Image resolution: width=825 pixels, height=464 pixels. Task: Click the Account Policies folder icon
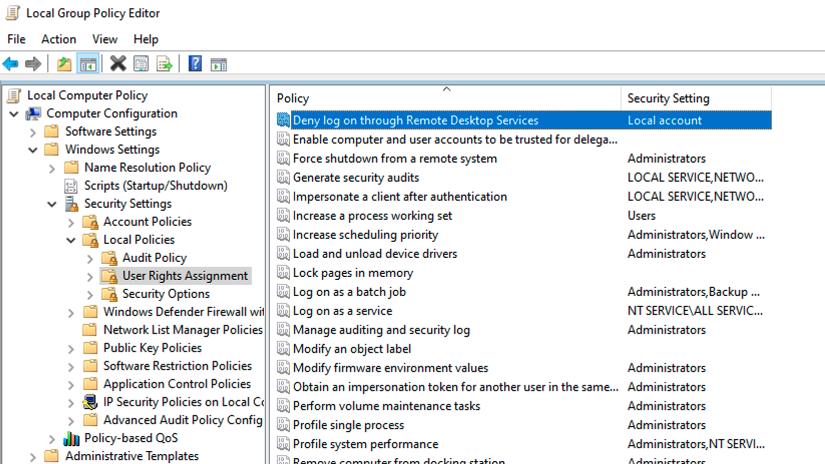pos(90,222)
